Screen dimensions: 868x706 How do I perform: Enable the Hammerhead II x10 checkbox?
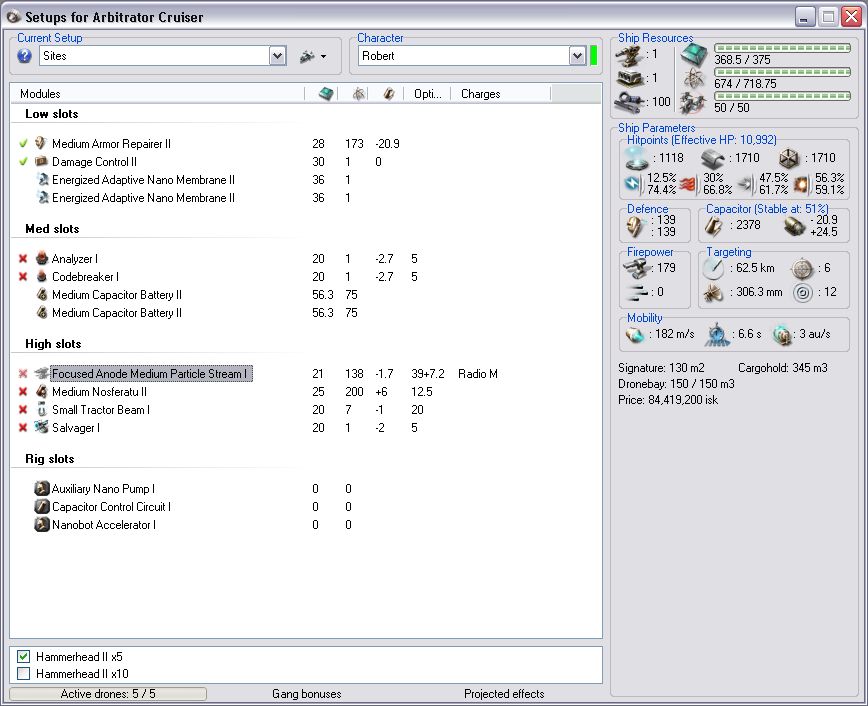coord(23,674)
